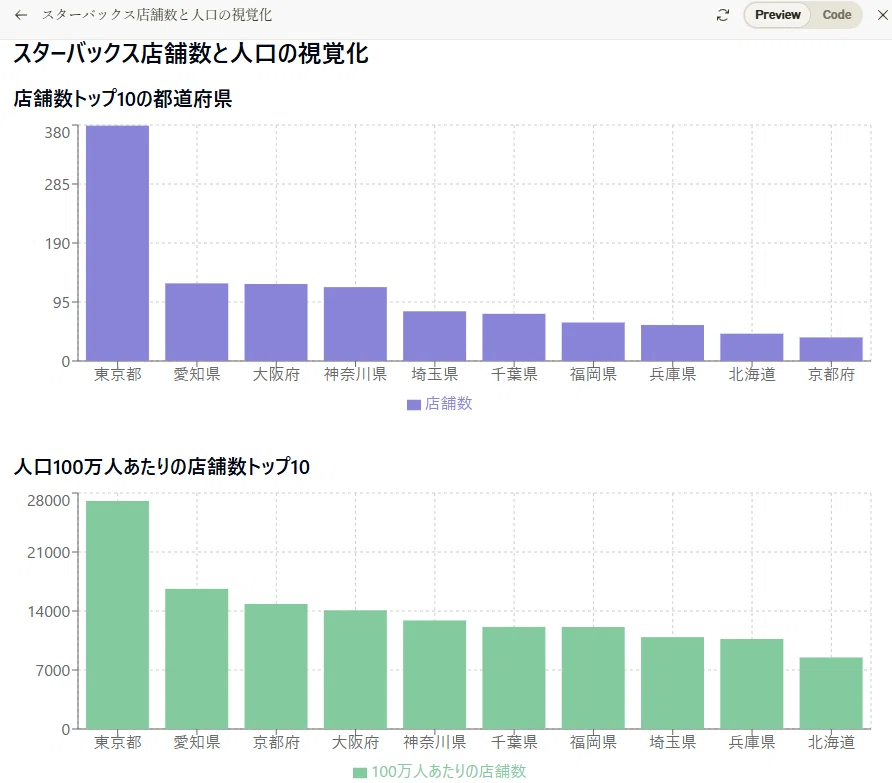The width and height of the screenshot is (892, 783).
Task: Click the 神奈川県 x-axis label in top chart
Action: (x=356, y=374)
